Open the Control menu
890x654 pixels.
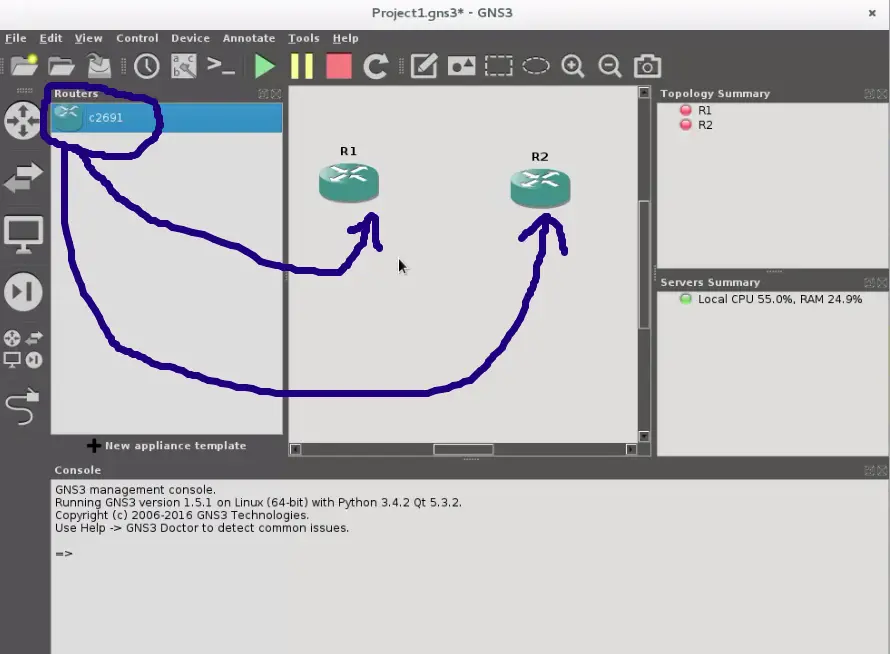(x=137, y=38)
